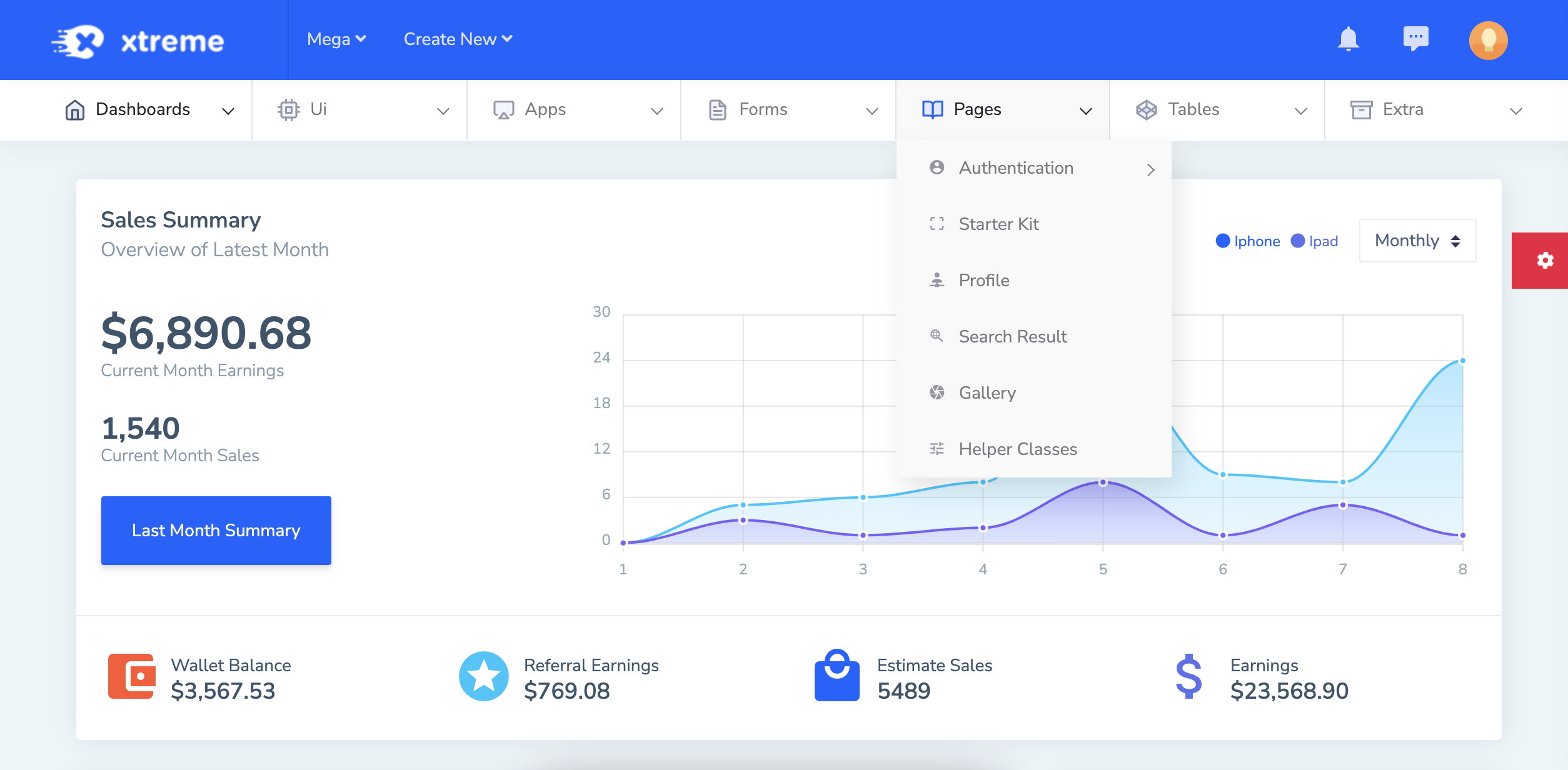Click the Estimate Sales shopping bag icon
The width and height of the screenshot is (1568, 770).
tap(837, 676)
